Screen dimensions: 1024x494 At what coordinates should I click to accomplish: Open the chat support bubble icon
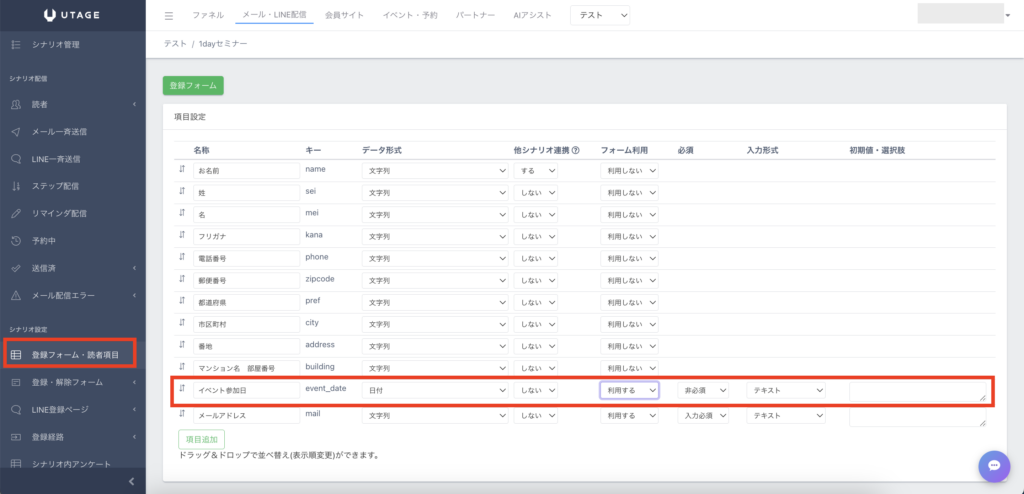[993, 465]
